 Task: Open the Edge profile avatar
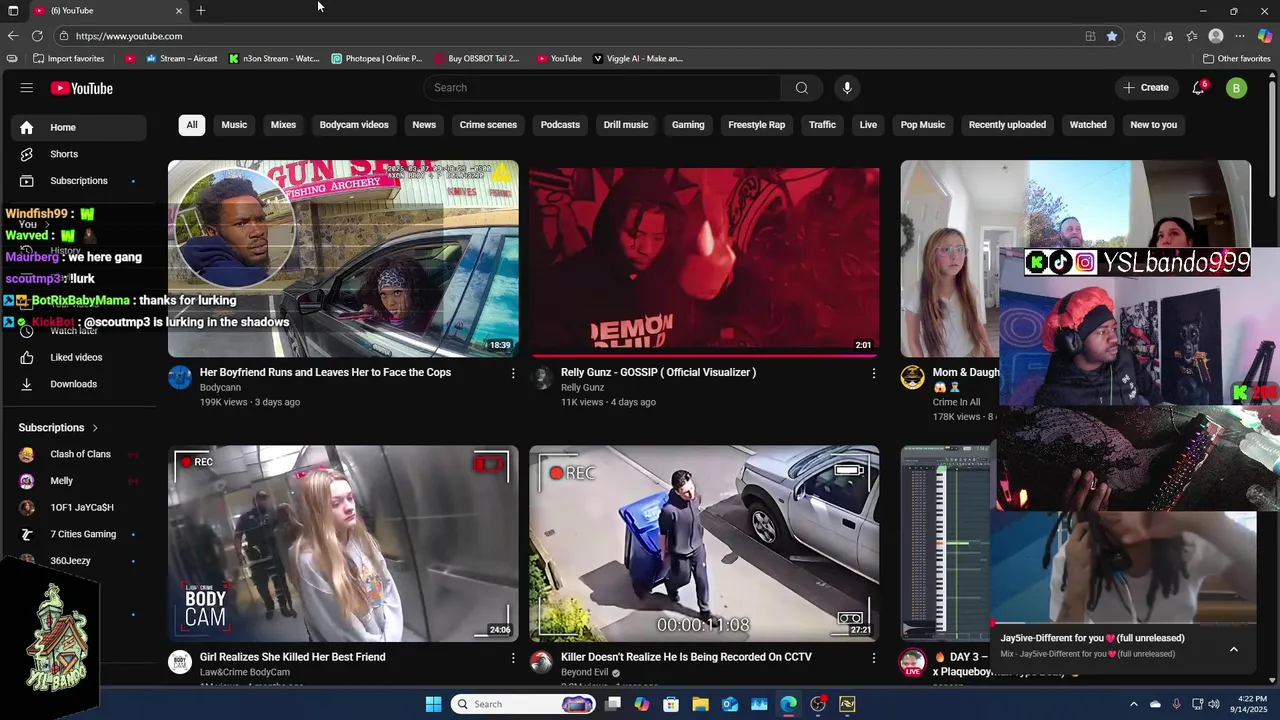coord(1216,36)
